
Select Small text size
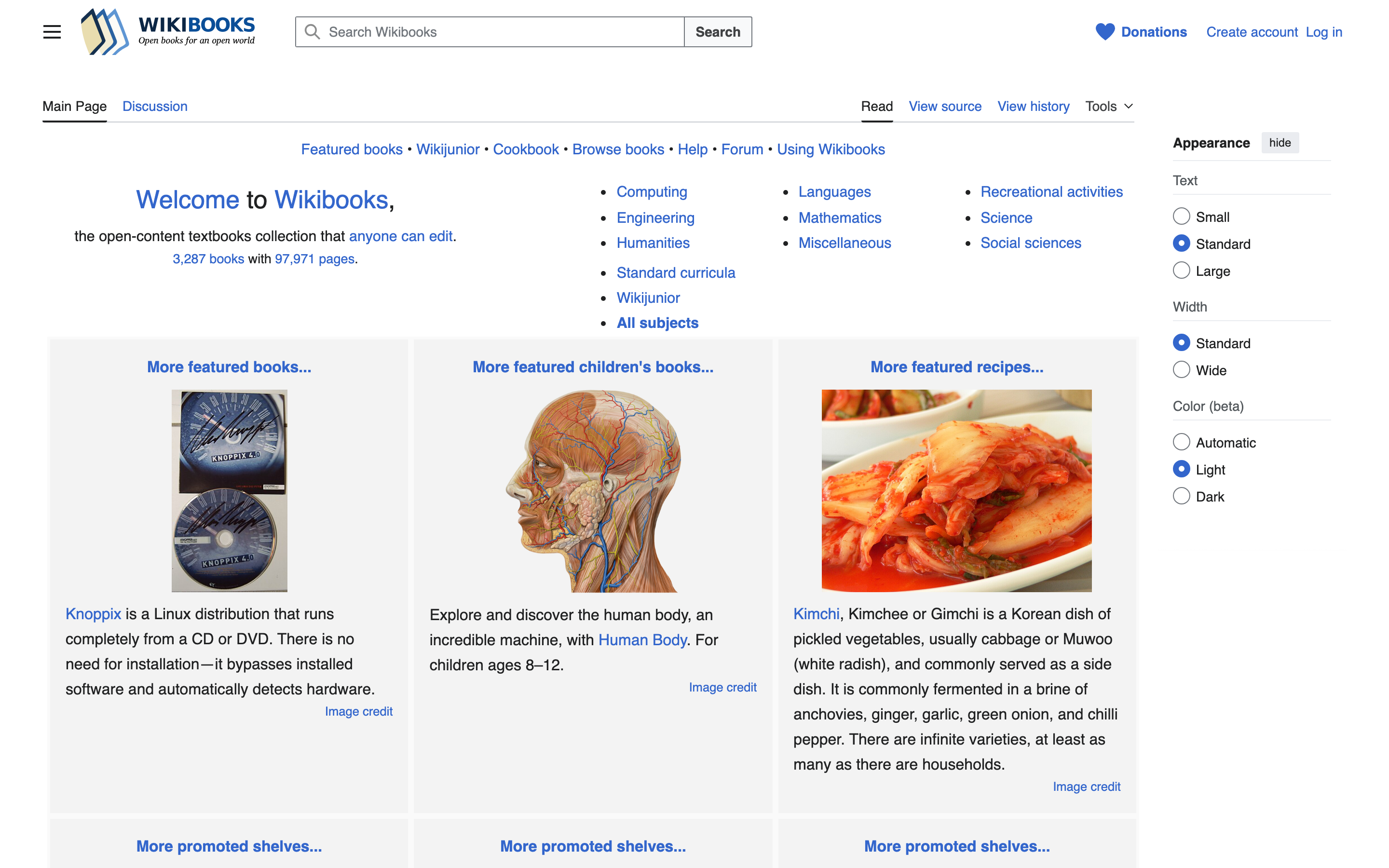(1181, 217)
